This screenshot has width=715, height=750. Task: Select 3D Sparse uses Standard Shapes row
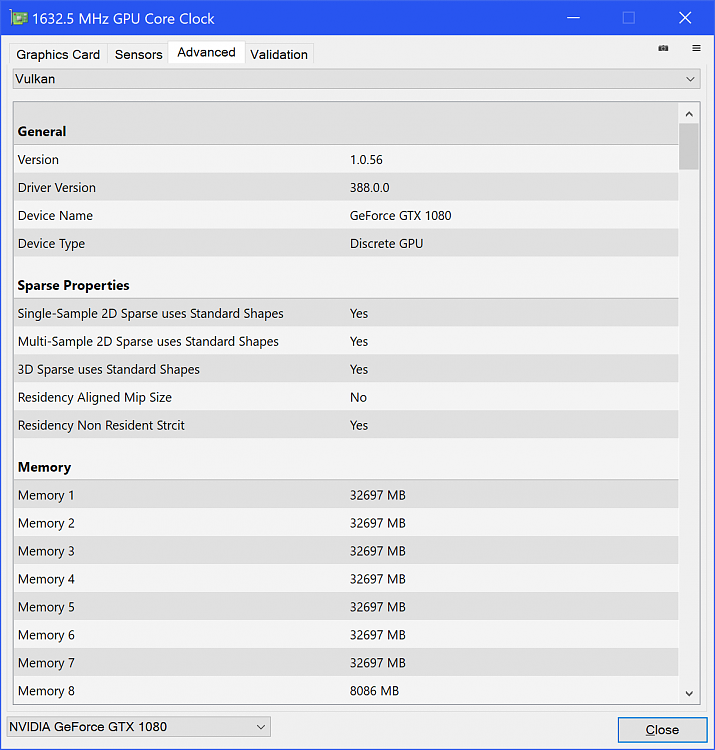click(346, 369)
